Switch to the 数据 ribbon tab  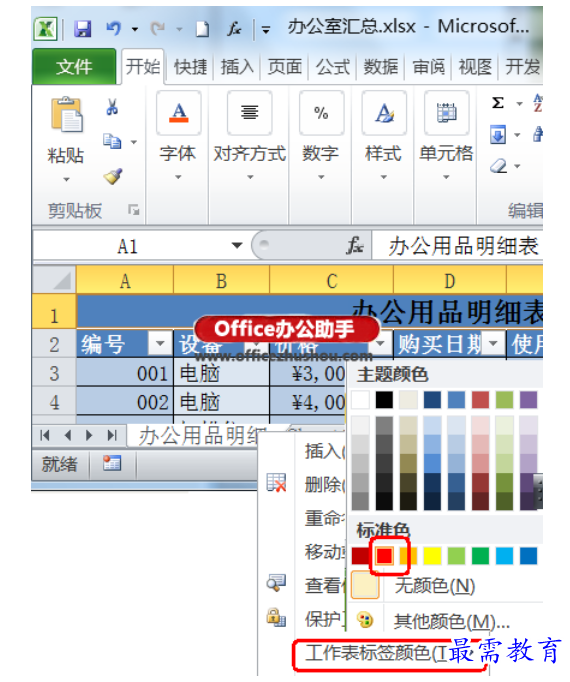(x=381, y=67)
